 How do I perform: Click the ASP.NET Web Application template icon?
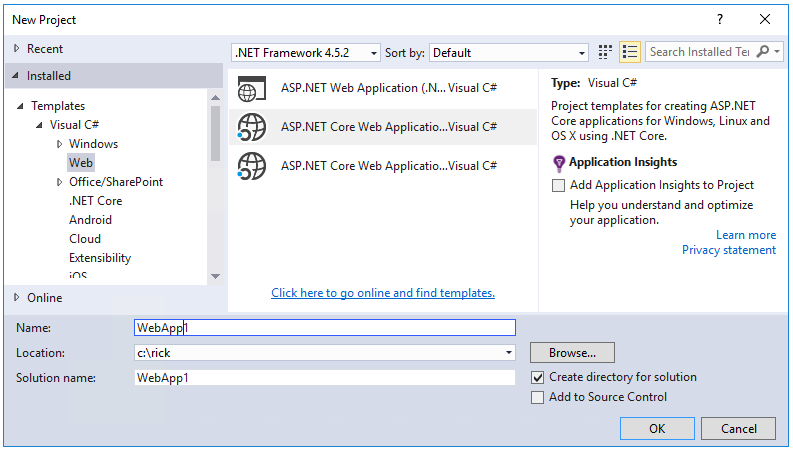(x=250, y=88)
